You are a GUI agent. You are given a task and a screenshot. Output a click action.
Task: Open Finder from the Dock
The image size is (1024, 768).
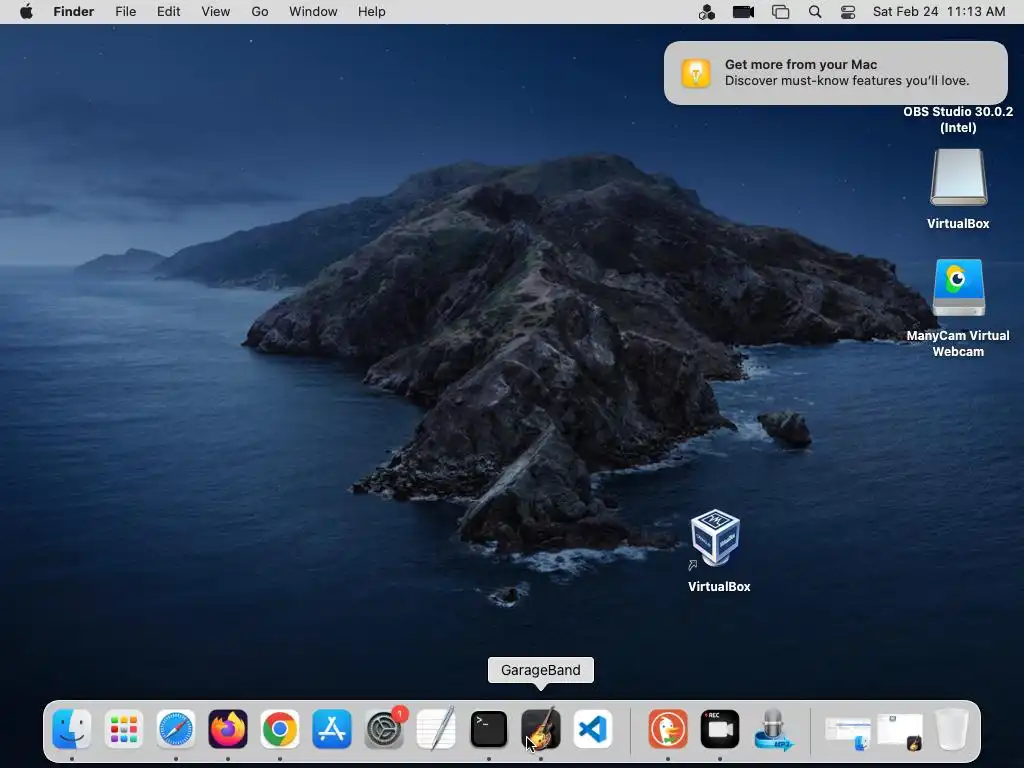click(x=72, y=729)
